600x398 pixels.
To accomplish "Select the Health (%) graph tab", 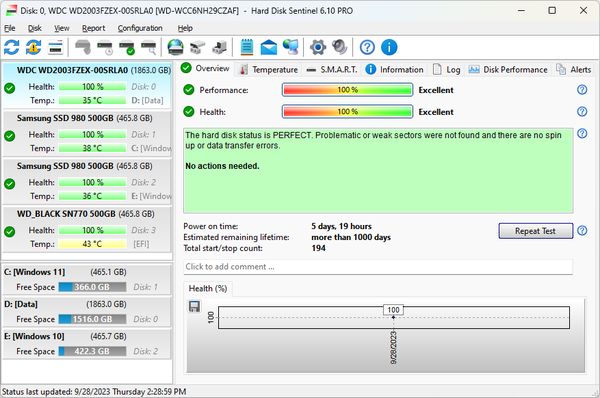I will (x=208, y=289).
